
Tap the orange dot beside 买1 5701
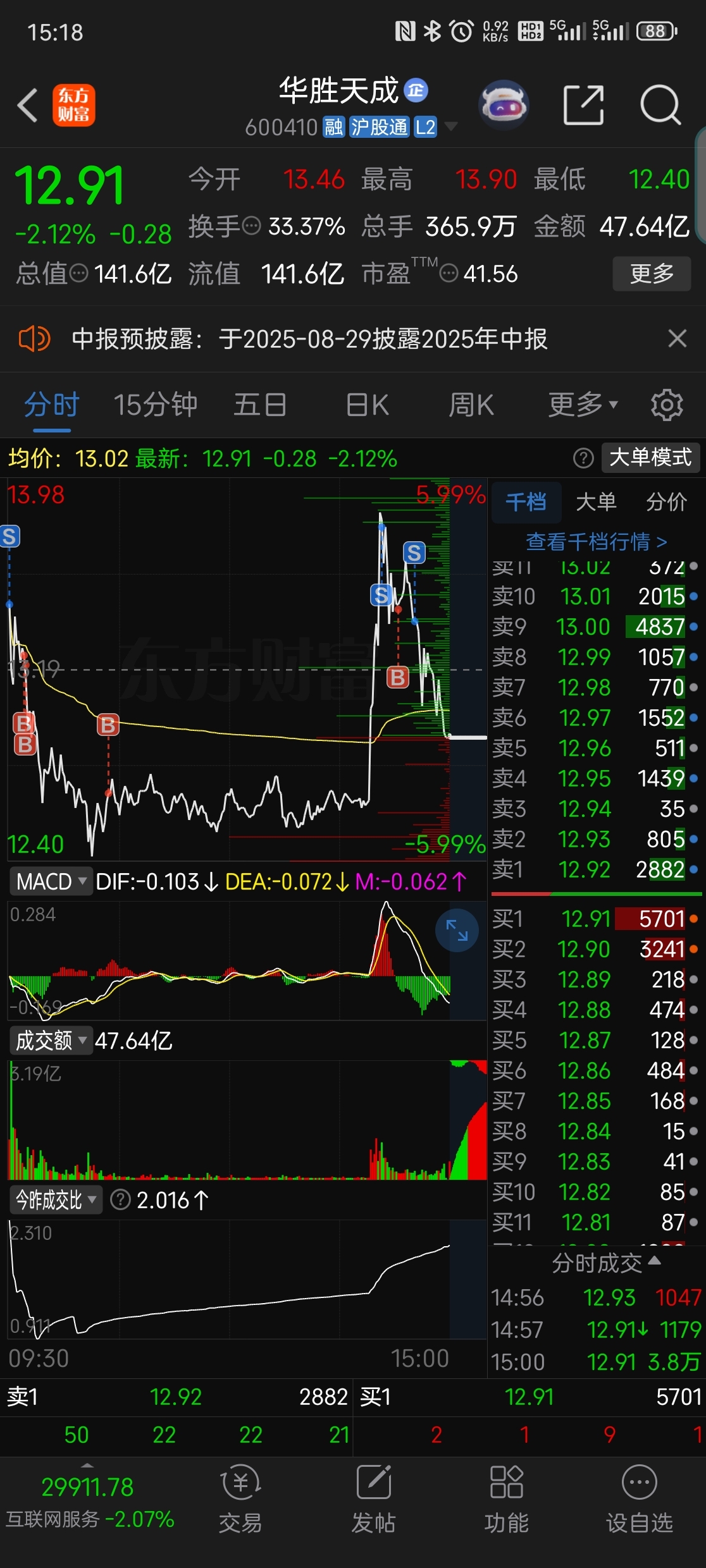pos(694,919)
